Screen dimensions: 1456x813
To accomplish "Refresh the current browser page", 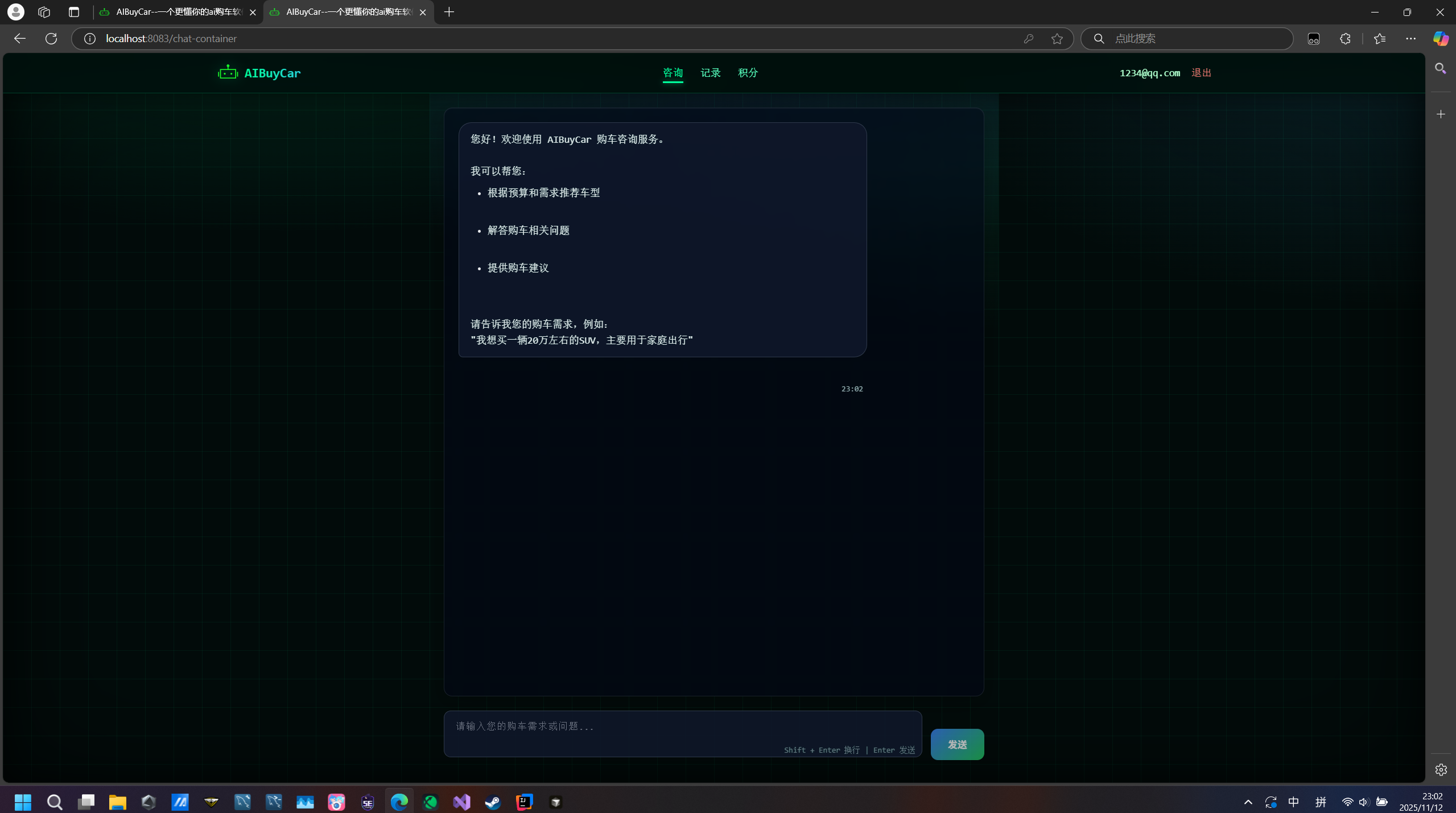I will (51, 38).
